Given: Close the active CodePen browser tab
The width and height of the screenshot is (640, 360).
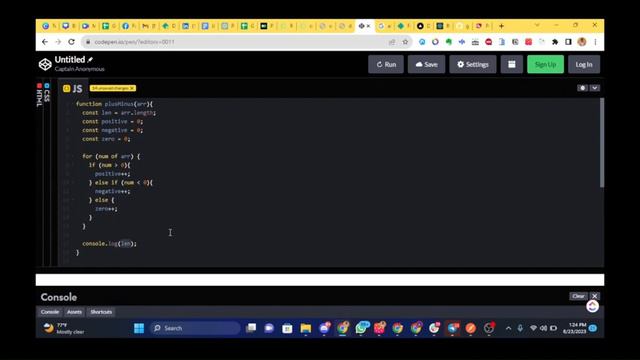Looking at the screenshot, I should click(x=368, y=26).
